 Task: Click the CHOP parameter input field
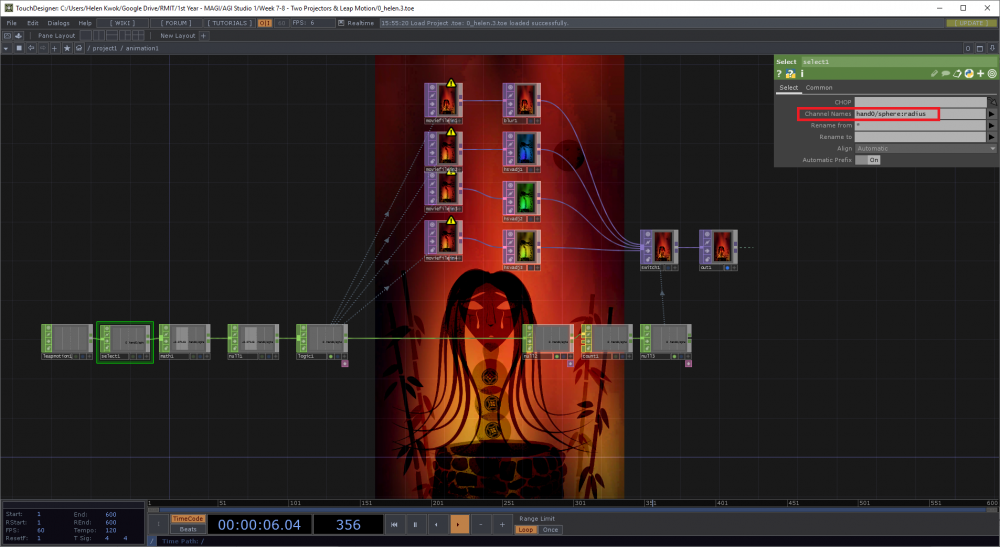(x=920, y=102)
